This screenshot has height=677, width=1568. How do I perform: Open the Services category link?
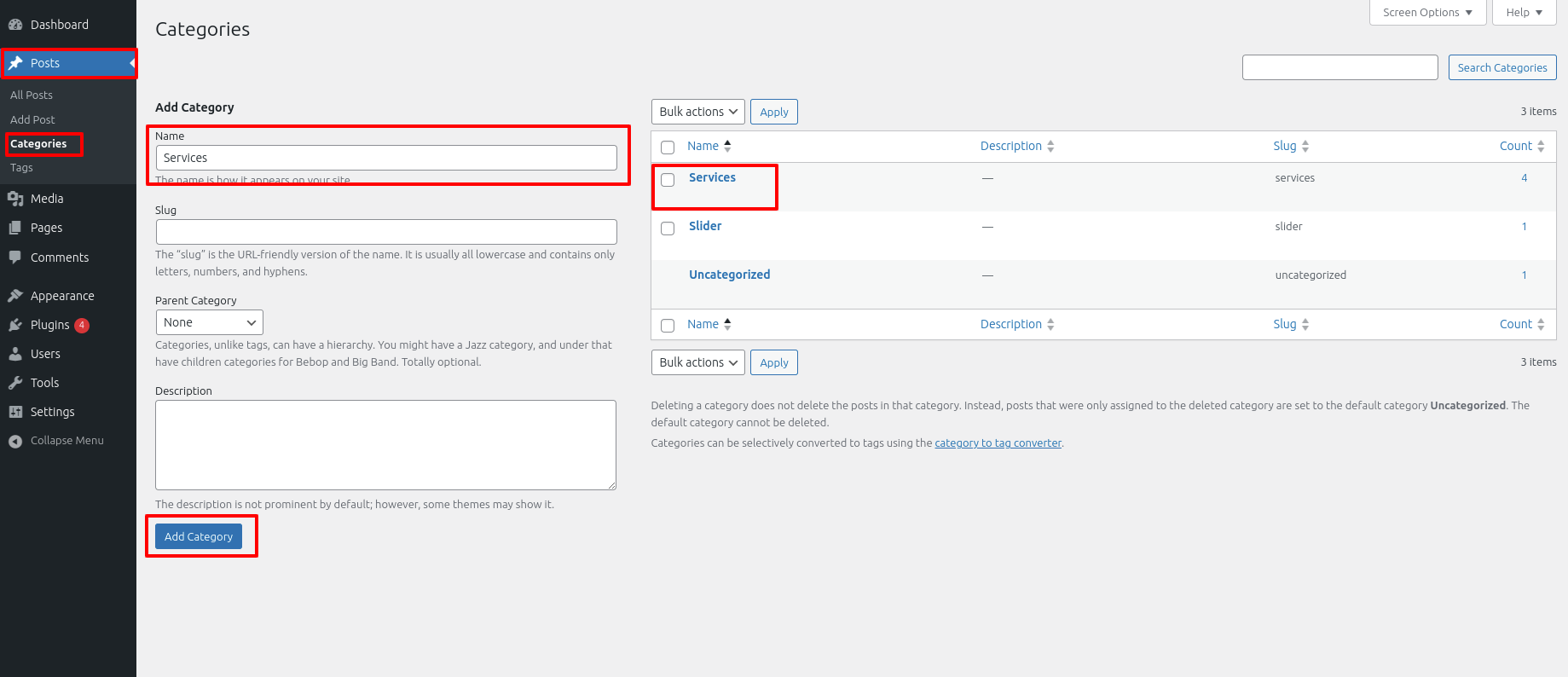[x=712, y=177]
